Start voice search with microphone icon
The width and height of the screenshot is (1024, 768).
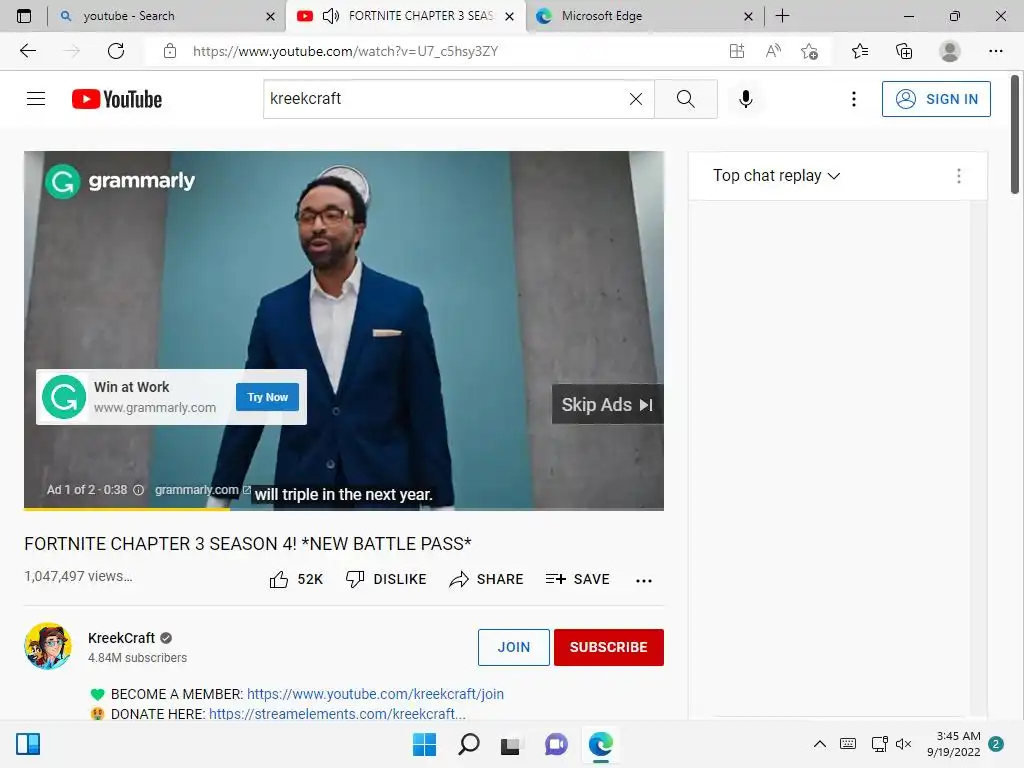click(x=746, y=99)
